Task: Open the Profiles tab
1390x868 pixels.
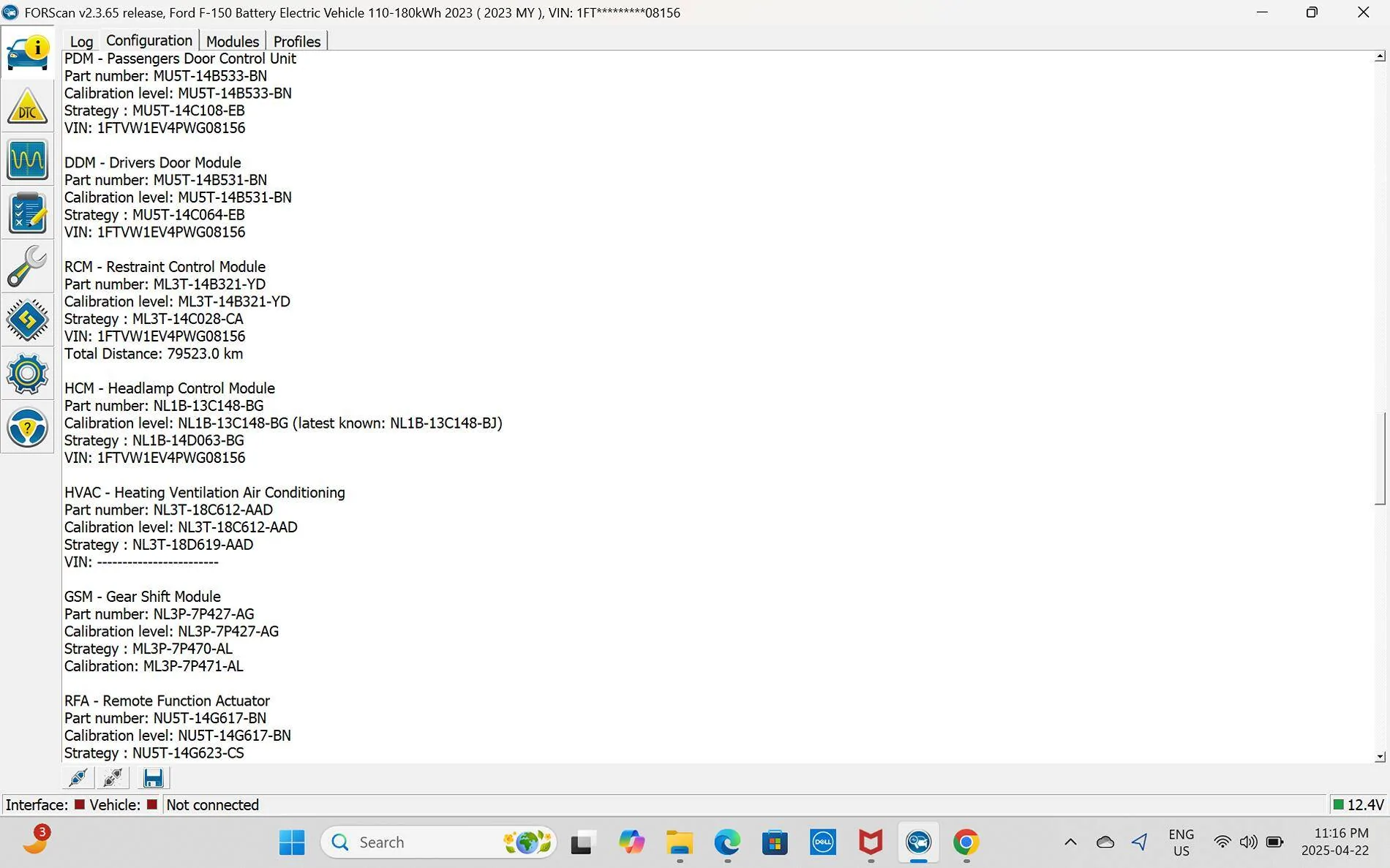Action: [297, 42]
